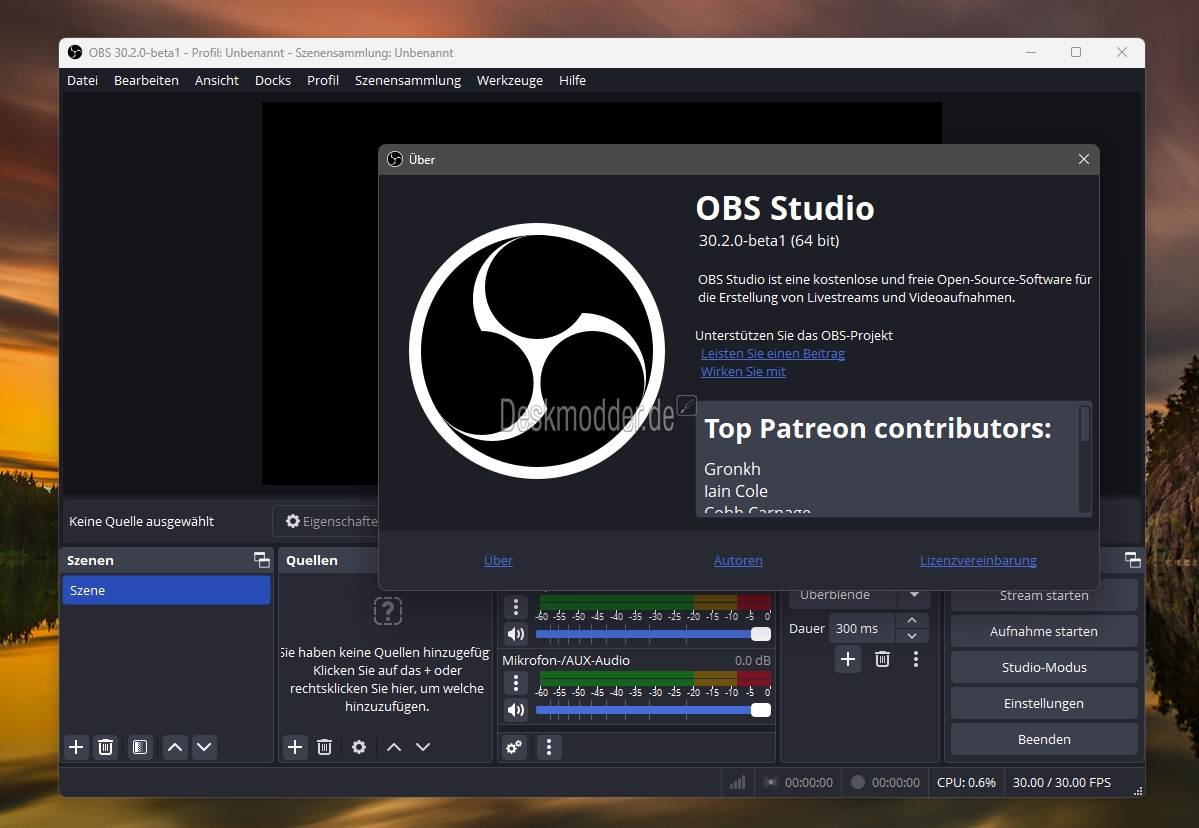Image resolution: width=1199 pixels, height=828 pixels.
Task: Delete selected scene using Szenen trash icon
Action: [106, 747]
